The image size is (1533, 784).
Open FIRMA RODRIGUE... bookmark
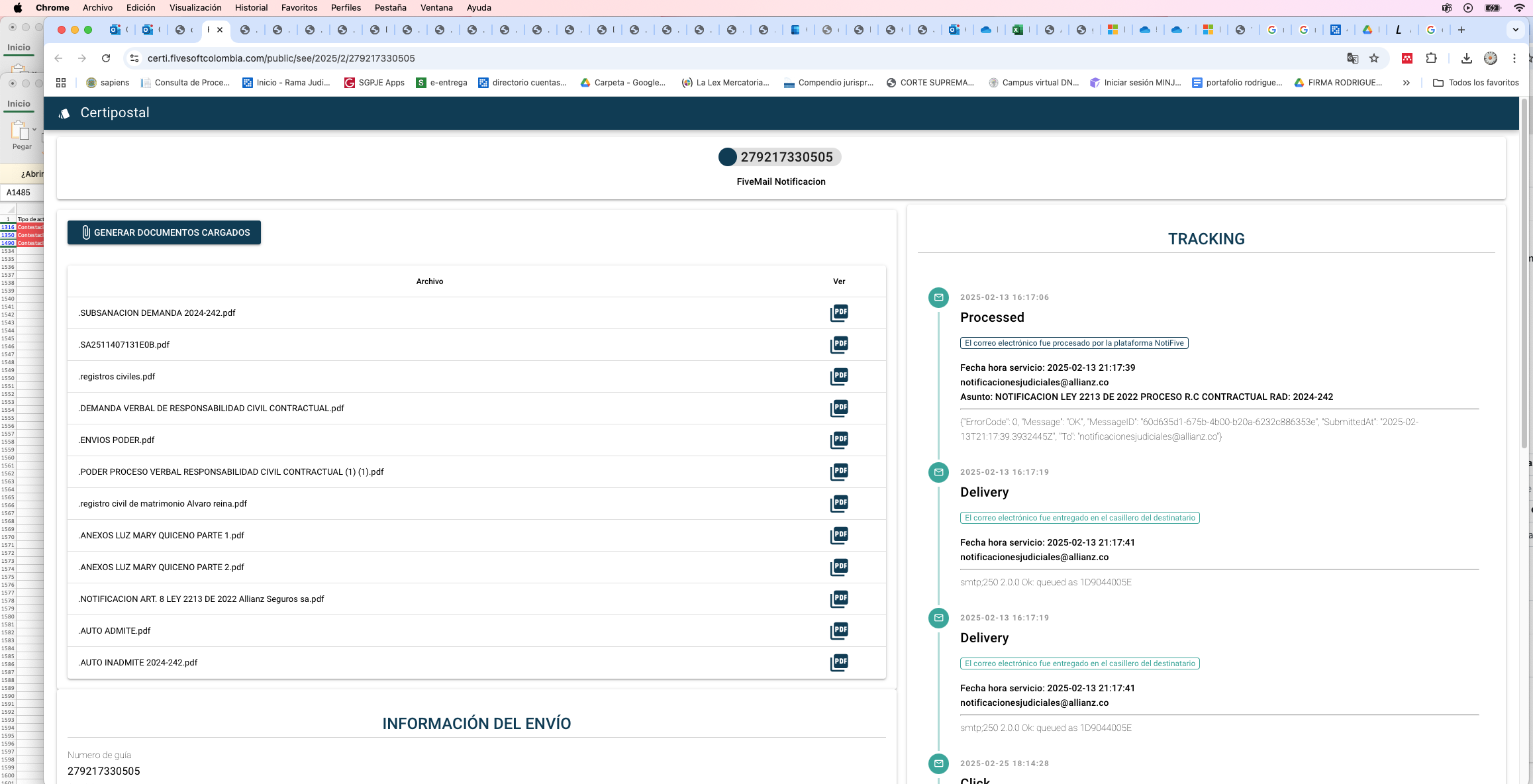pos(1338,83)
